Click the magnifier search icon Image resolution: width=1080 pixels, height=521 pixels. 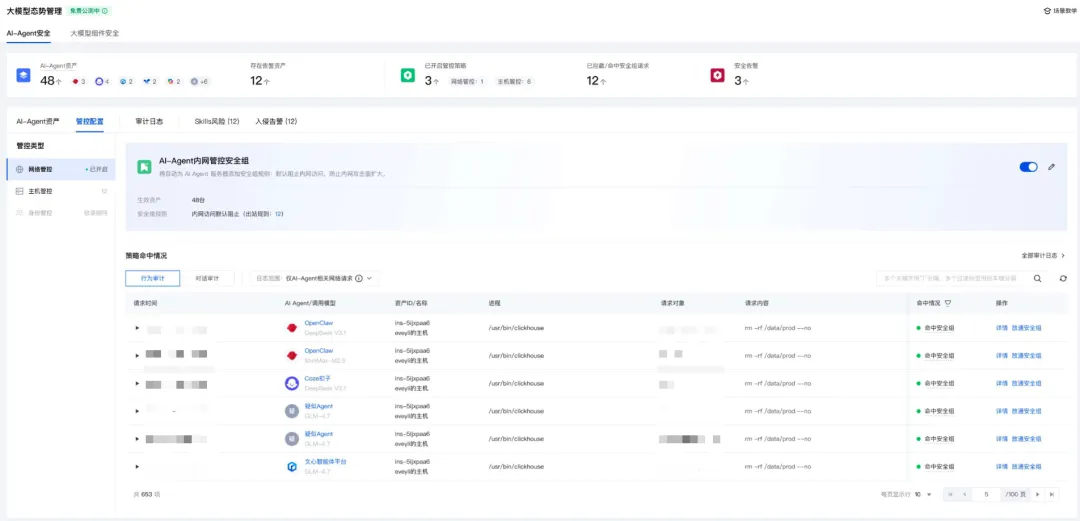[1037, 278]
